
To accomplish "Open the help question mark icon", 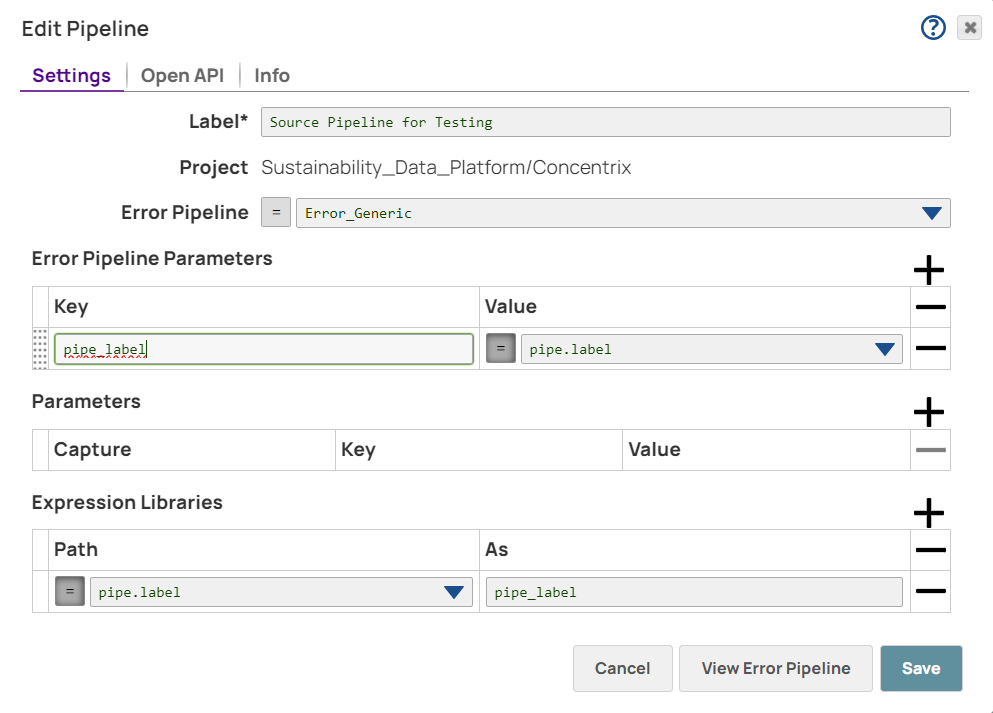I will tap(932, 27).
